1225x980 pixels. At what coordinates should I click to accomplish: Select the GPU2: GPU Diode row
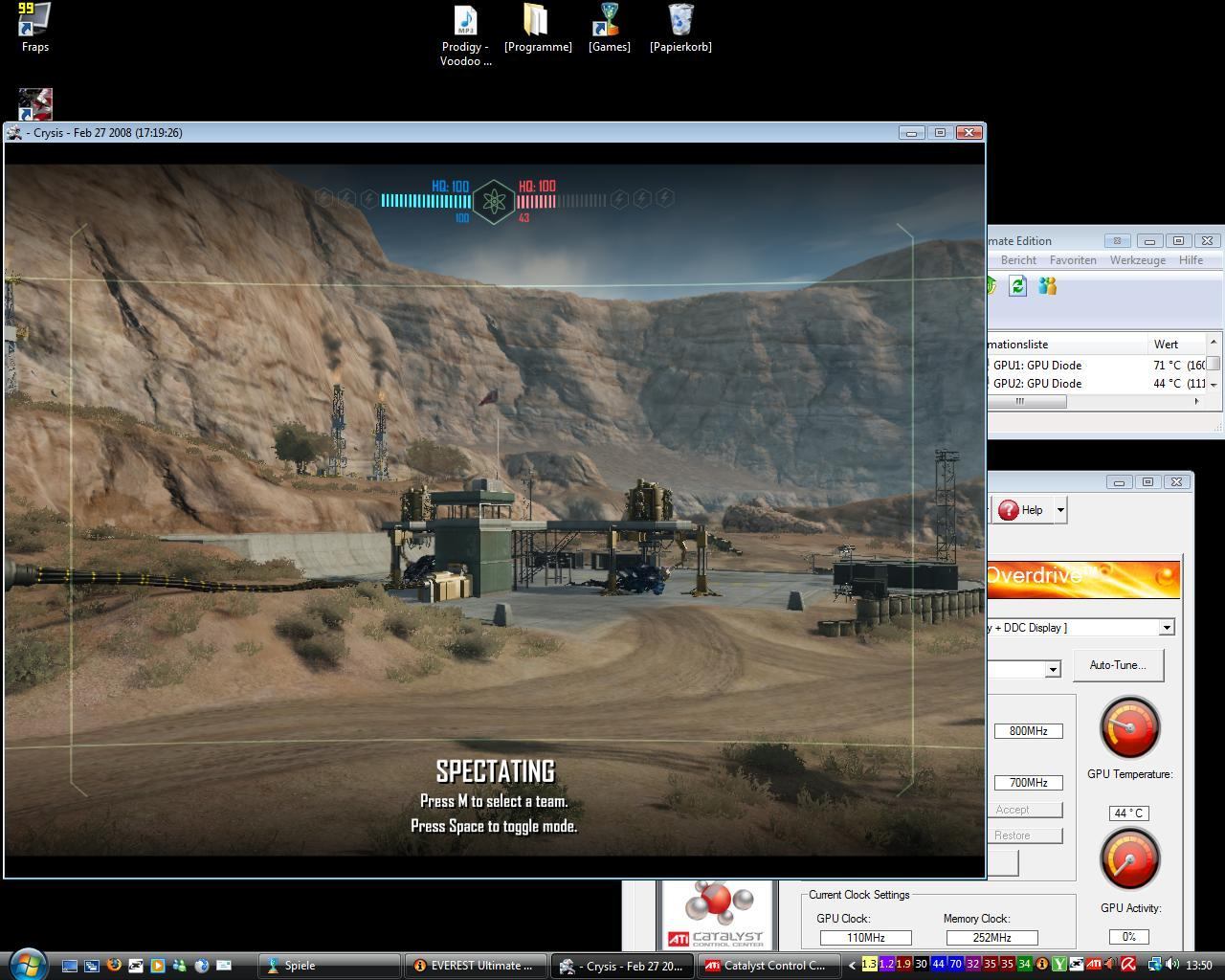tap(1096, 384)
